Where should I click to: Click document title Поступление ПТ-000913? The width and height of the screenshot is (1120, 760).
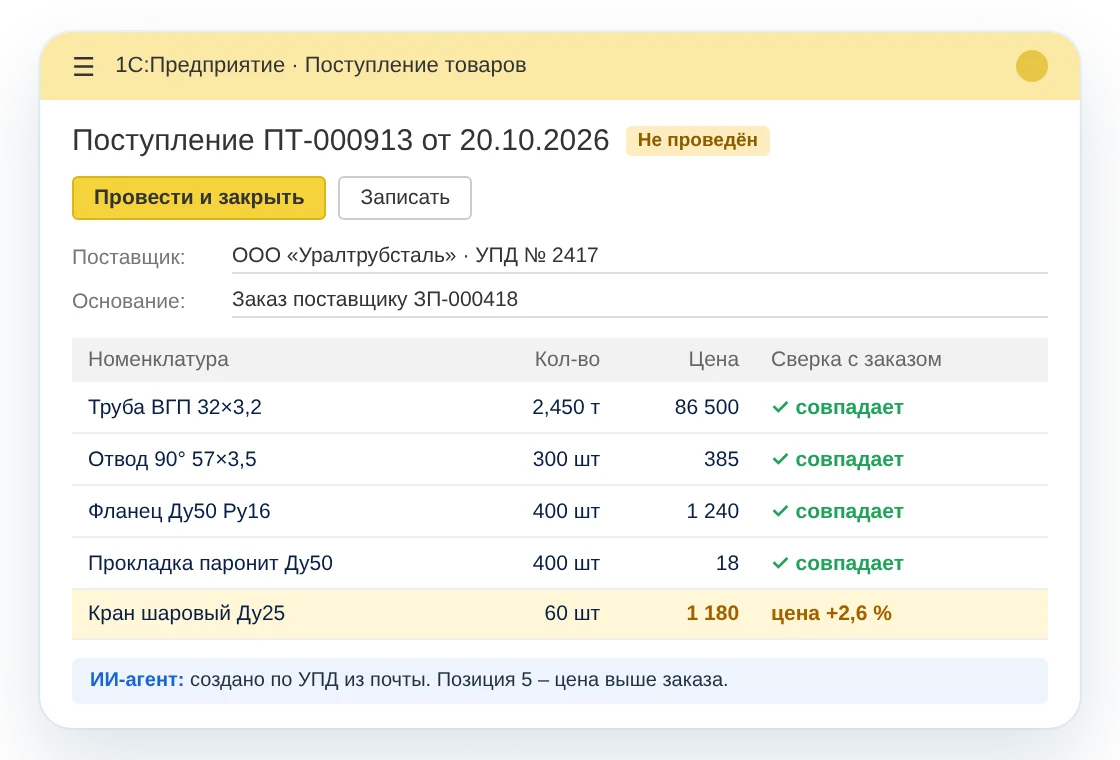341,141
